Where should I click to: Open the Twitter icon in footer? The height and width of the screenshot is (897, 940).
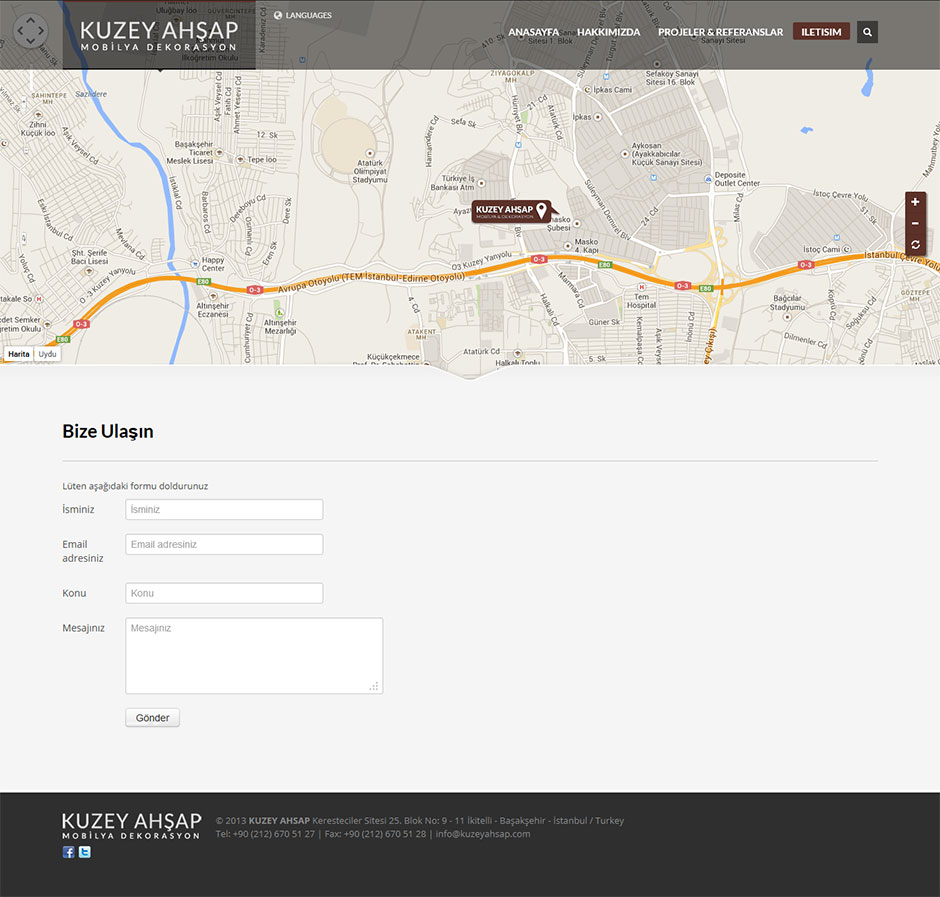pos(85,852)
